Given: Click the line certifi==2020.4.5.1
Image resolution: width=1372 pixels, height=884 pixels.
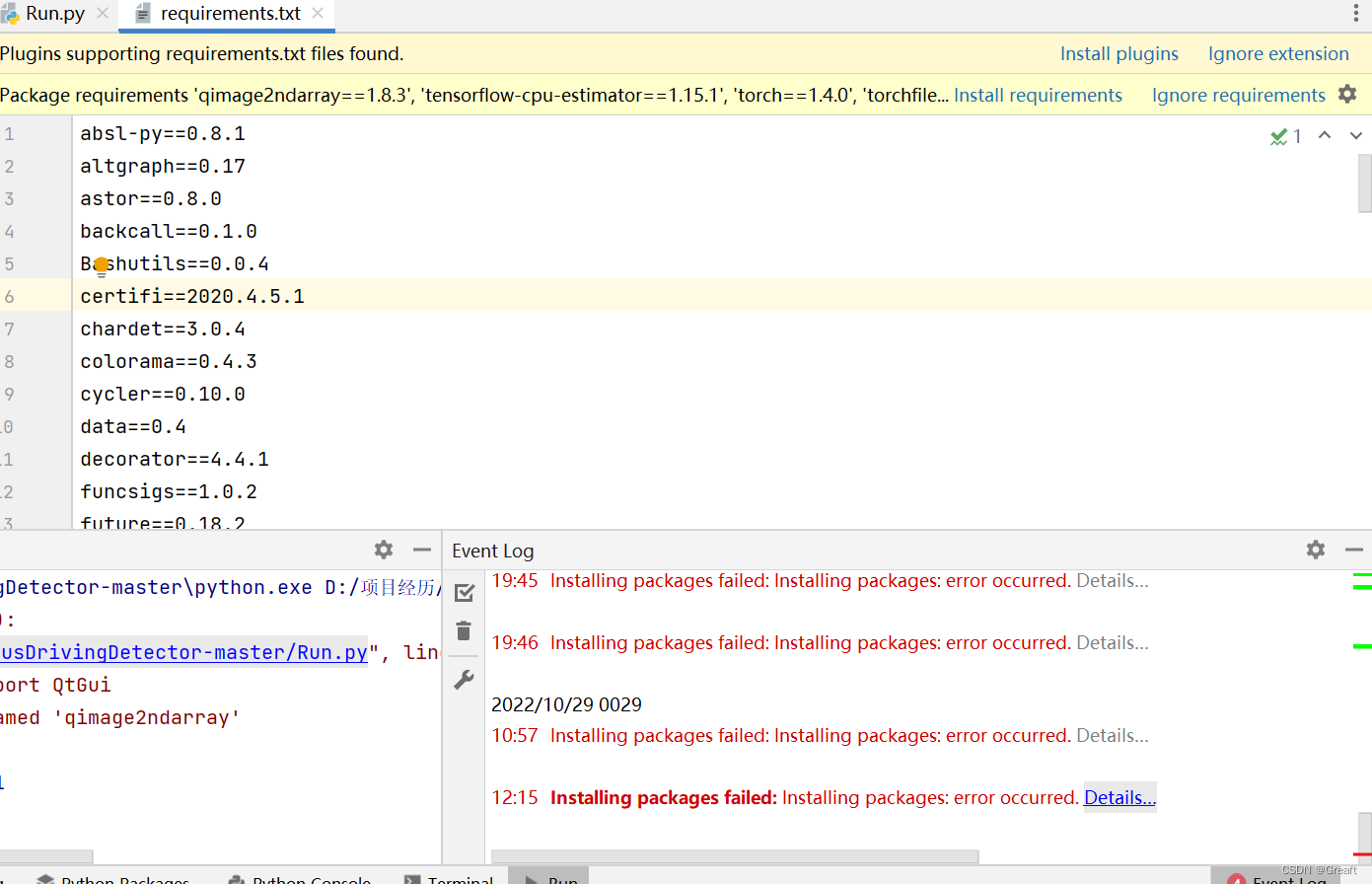Looking at the screenshot, I should pos(192,296).
